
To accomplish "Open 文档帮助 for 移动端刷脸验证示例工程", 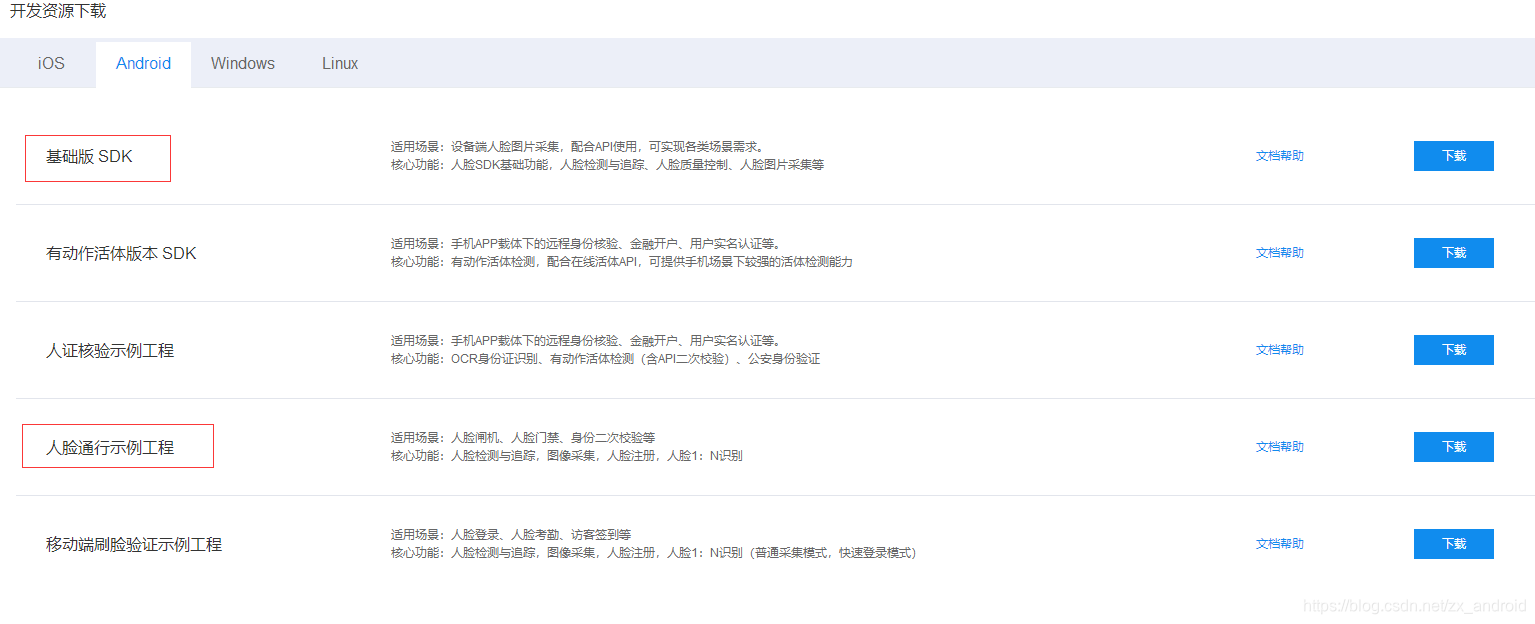I will click(x=1279, y=544).
